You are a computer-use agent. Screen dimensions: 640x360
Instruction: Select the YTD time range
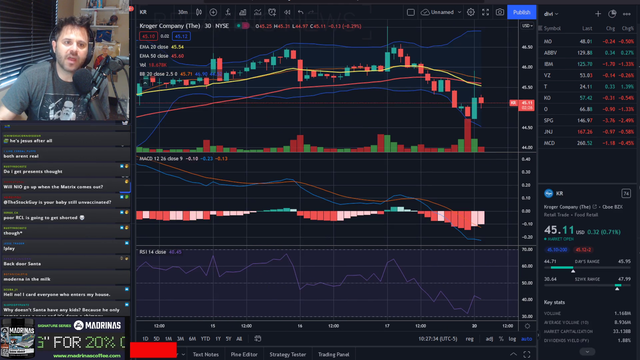205,339
